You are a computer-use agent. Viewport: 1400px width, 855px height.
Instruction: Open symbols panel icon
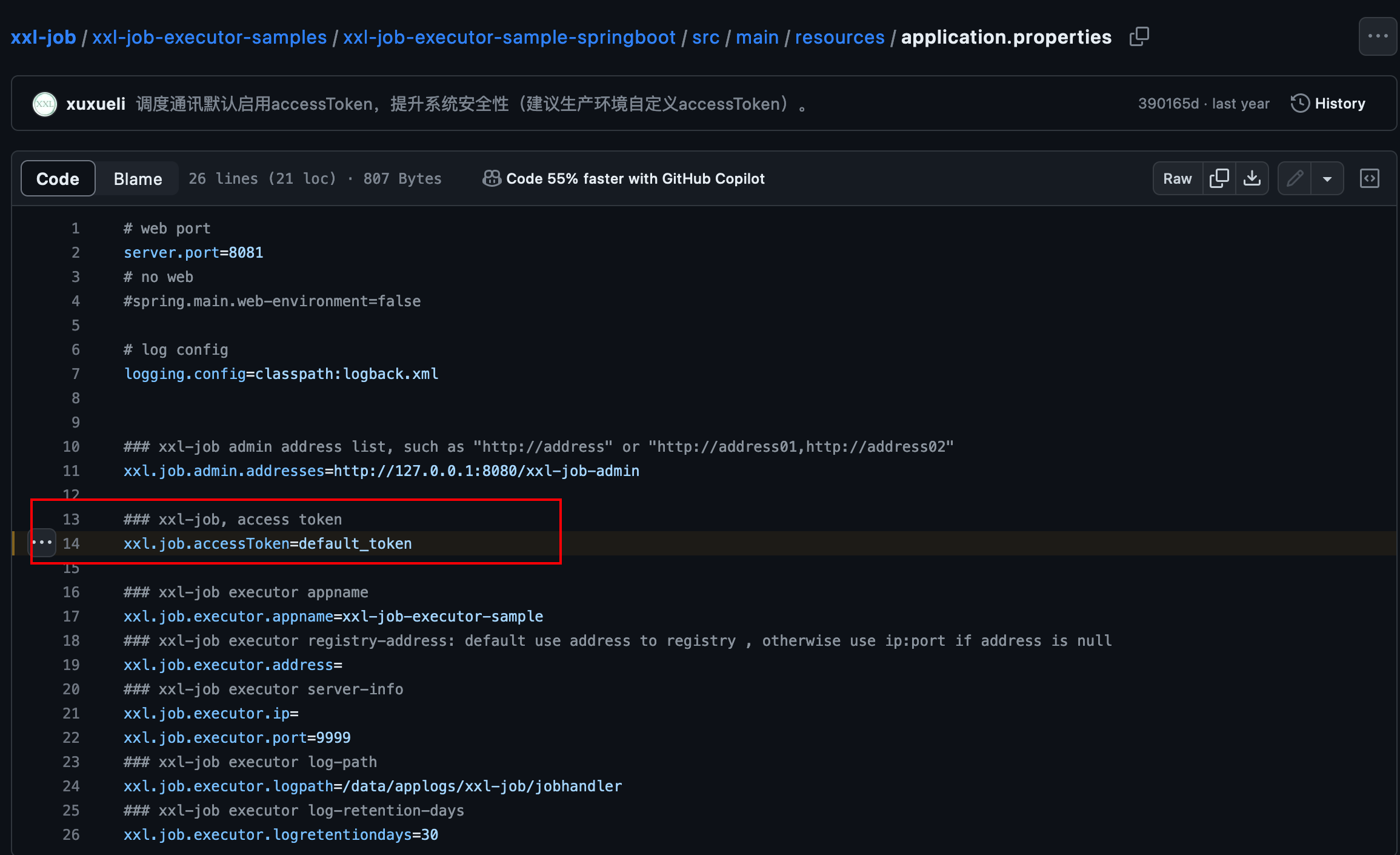point(1370,178)
